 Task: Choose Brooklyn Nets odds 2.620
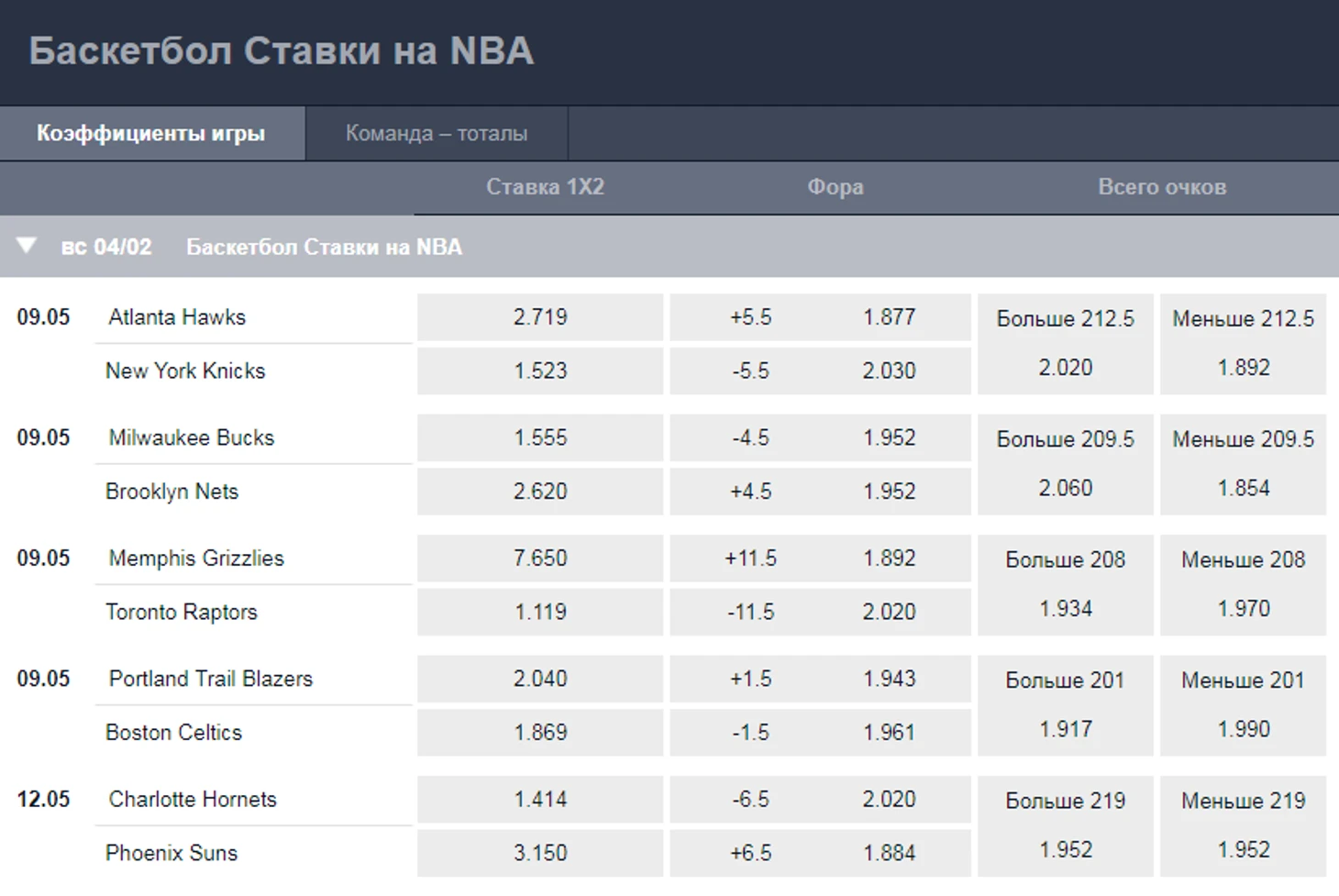tap(540, 492)
